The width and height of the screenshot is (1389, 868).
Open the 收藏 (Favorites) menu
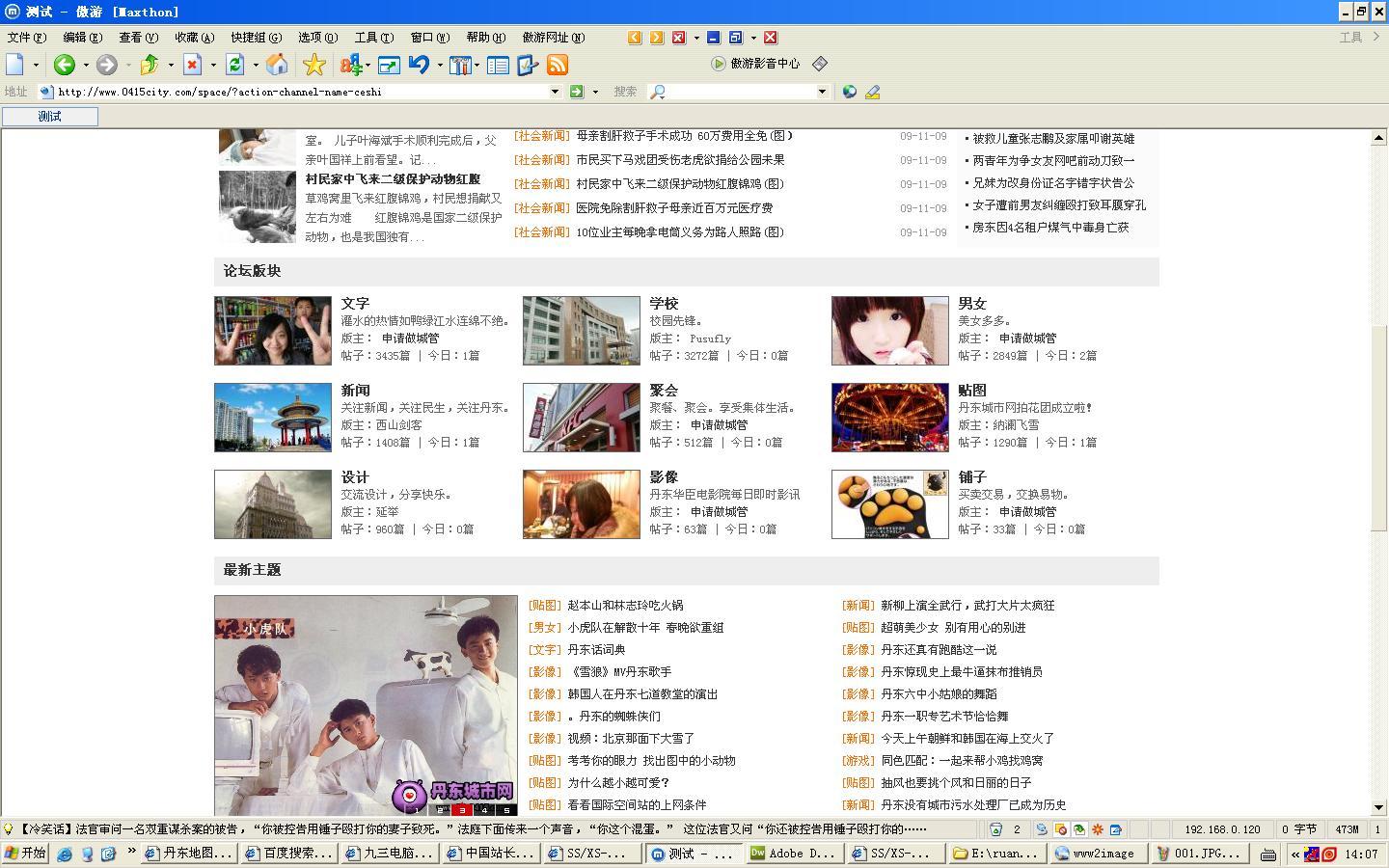click(194, 38)
